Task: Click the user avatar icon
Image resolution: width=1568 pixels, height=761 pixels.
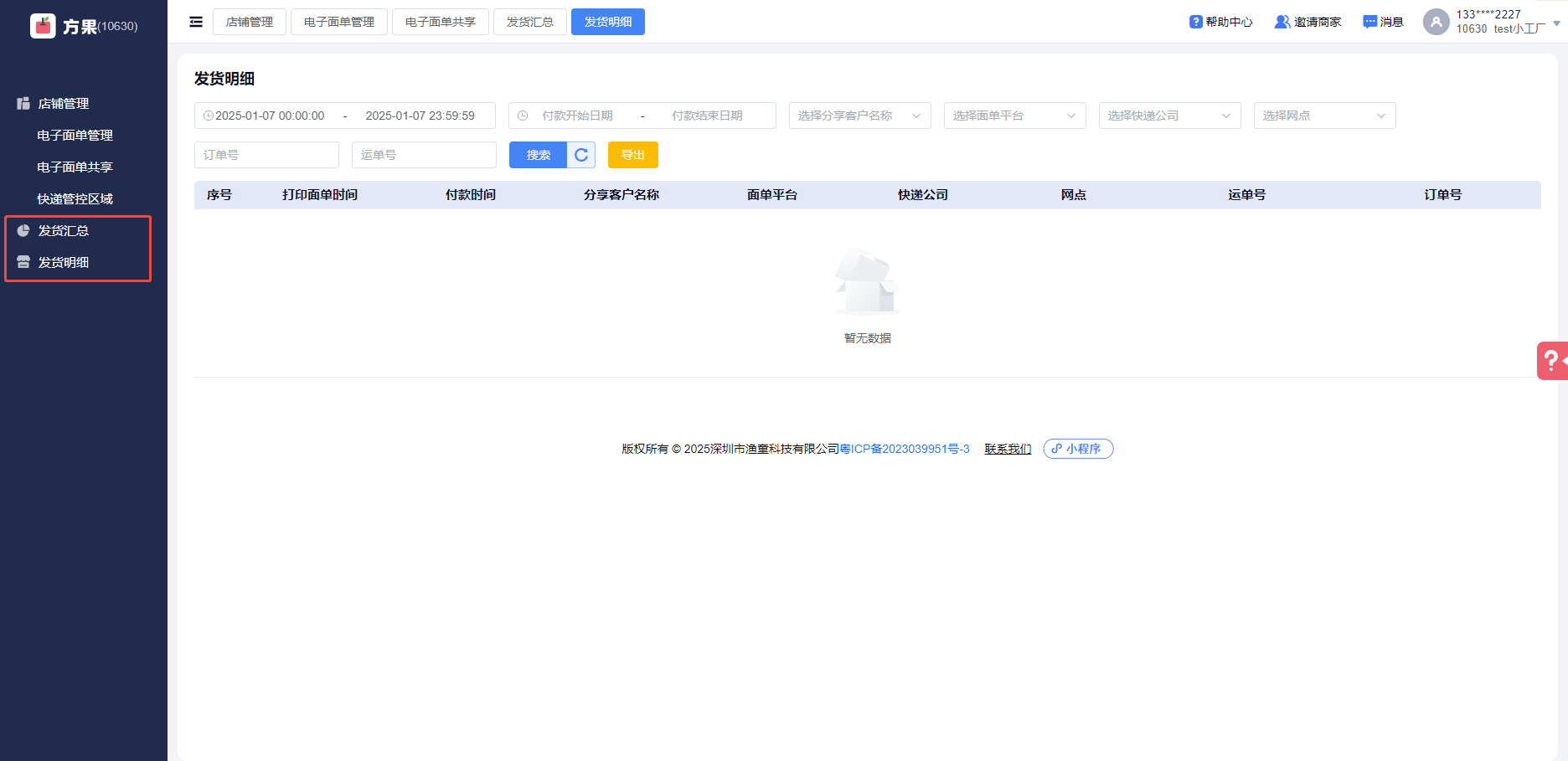Action: (x=1436, y=22)
